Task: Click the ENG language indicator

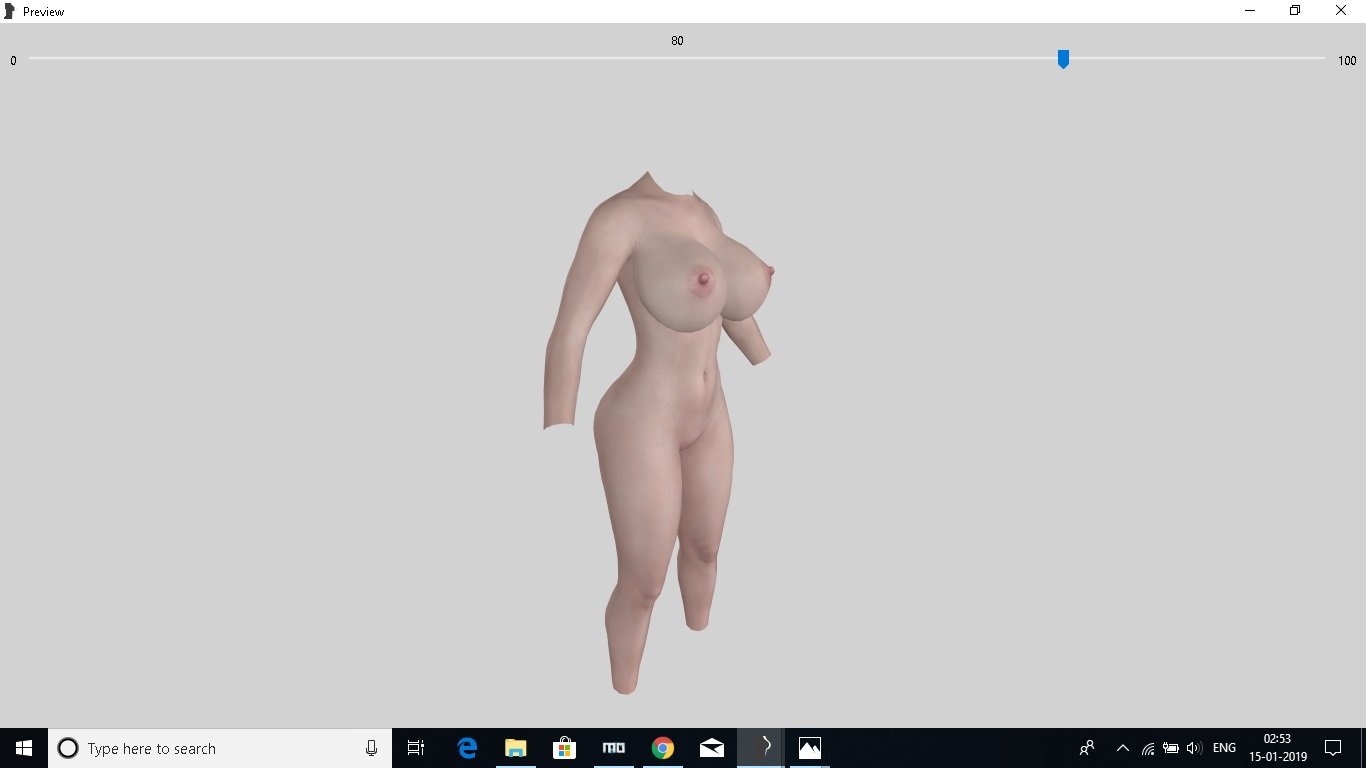Action: (x=1224, y=748)
